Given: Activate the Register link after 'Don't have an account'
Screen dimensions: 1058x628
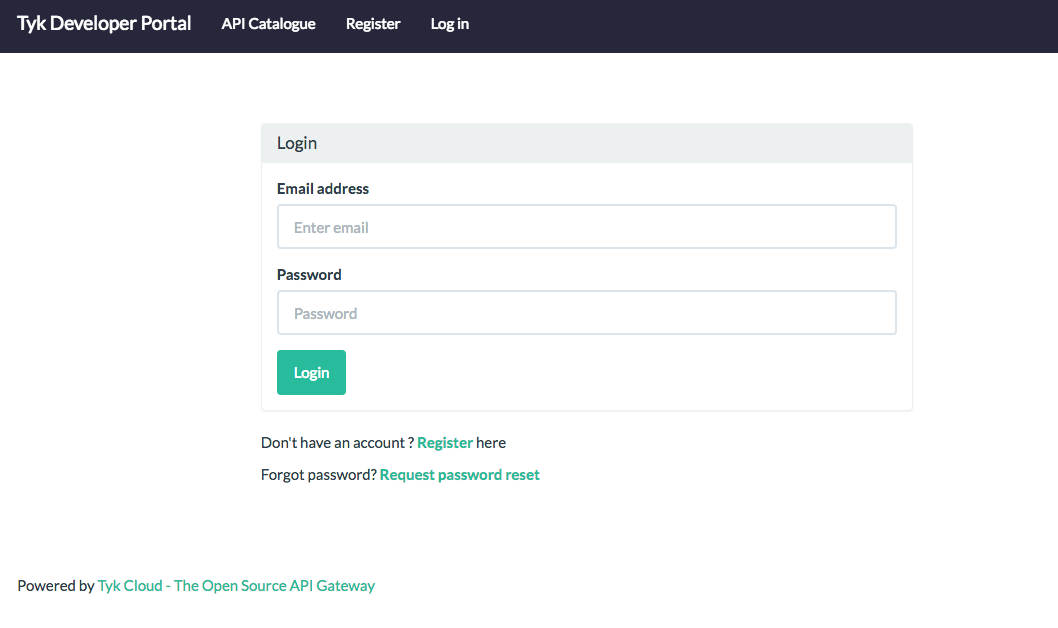Looking at the screenshot, I should (x=445, y=442).
